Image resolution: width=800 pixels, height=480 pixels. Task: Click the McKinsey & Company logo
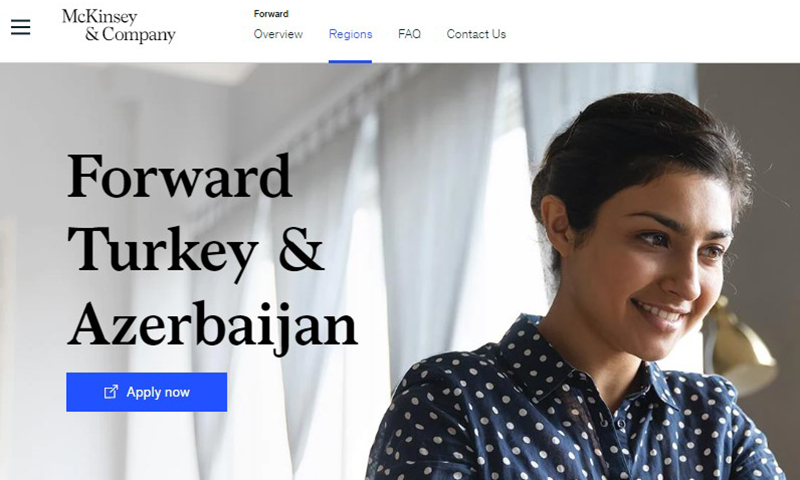tap(119, 26)
